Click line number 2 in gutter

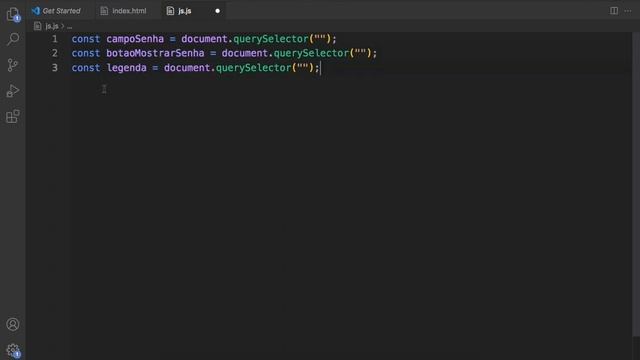point(55,53)
